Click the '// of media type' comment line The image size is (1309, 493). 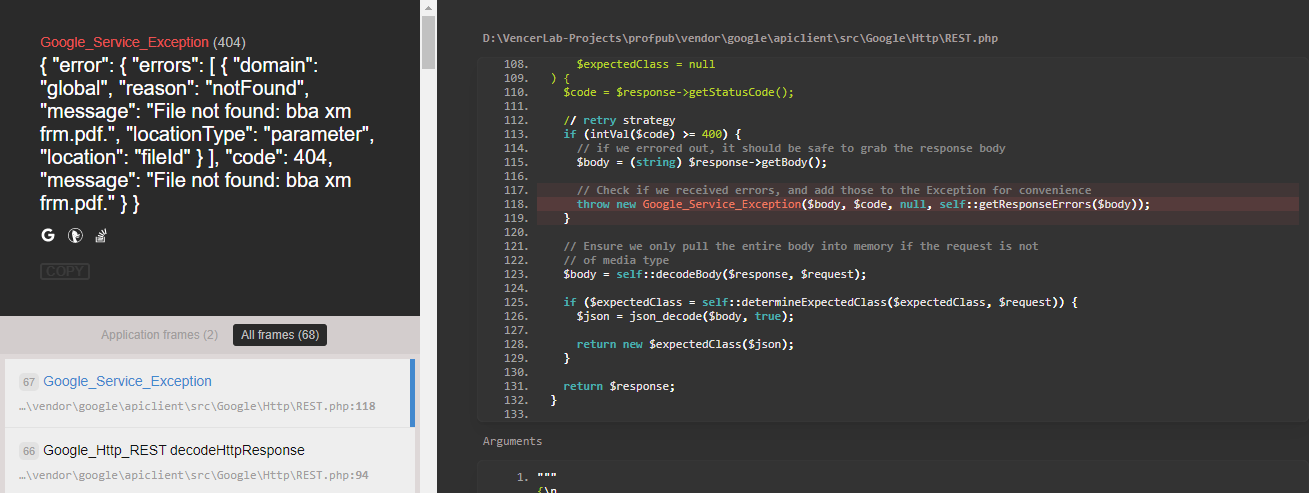(616, 260)
